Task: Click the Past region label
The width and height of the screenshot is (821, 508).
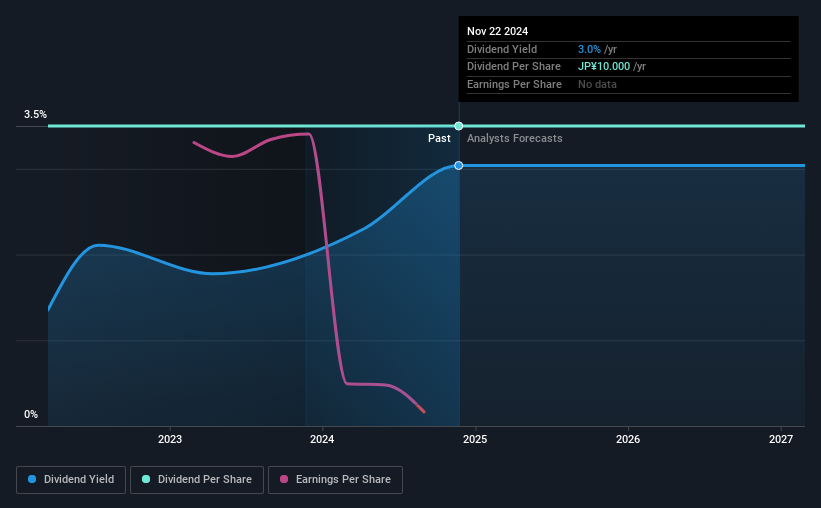Action: (439, 138)
